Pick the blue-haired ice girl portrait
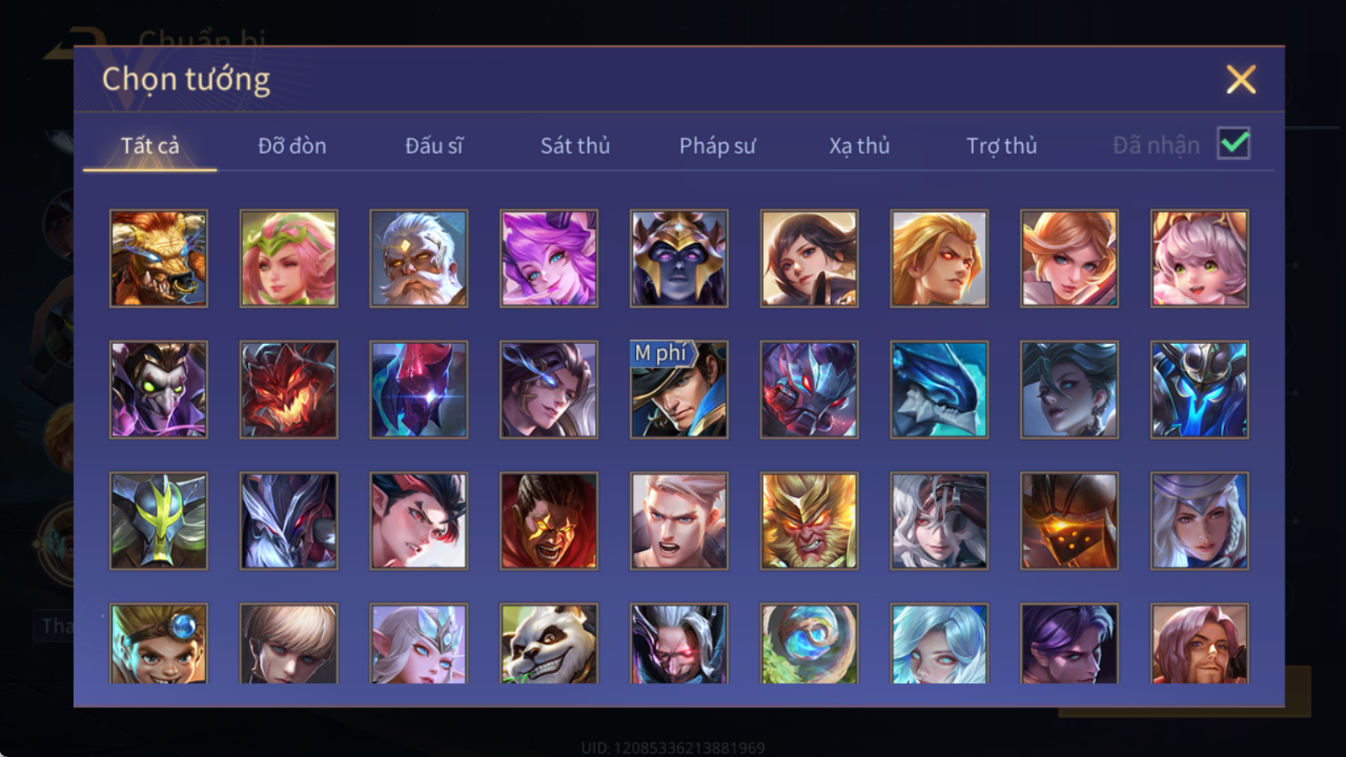1346x757 pixels. pyautogui.click(x=939, y=644)
